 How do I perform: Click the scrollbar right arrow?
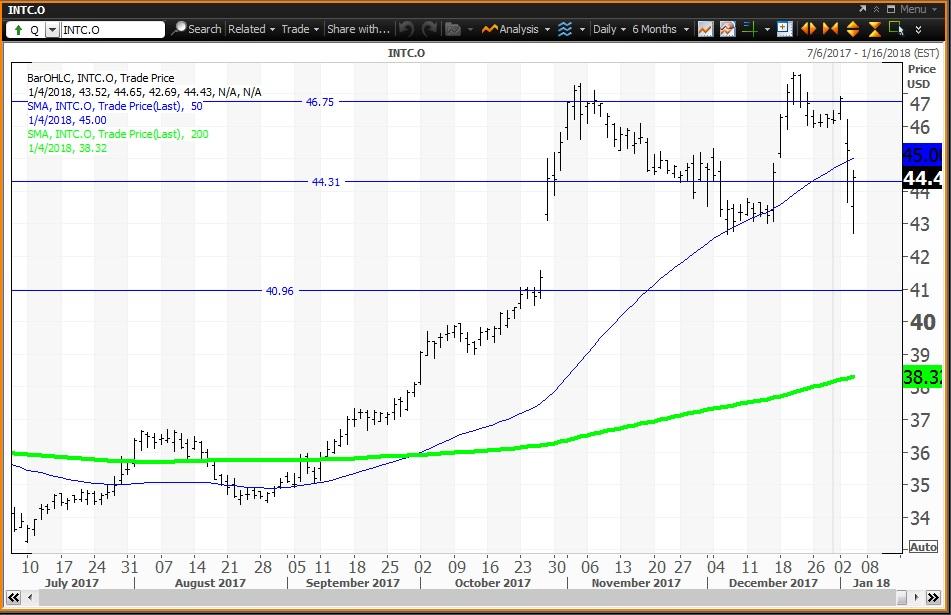[916, 597]
